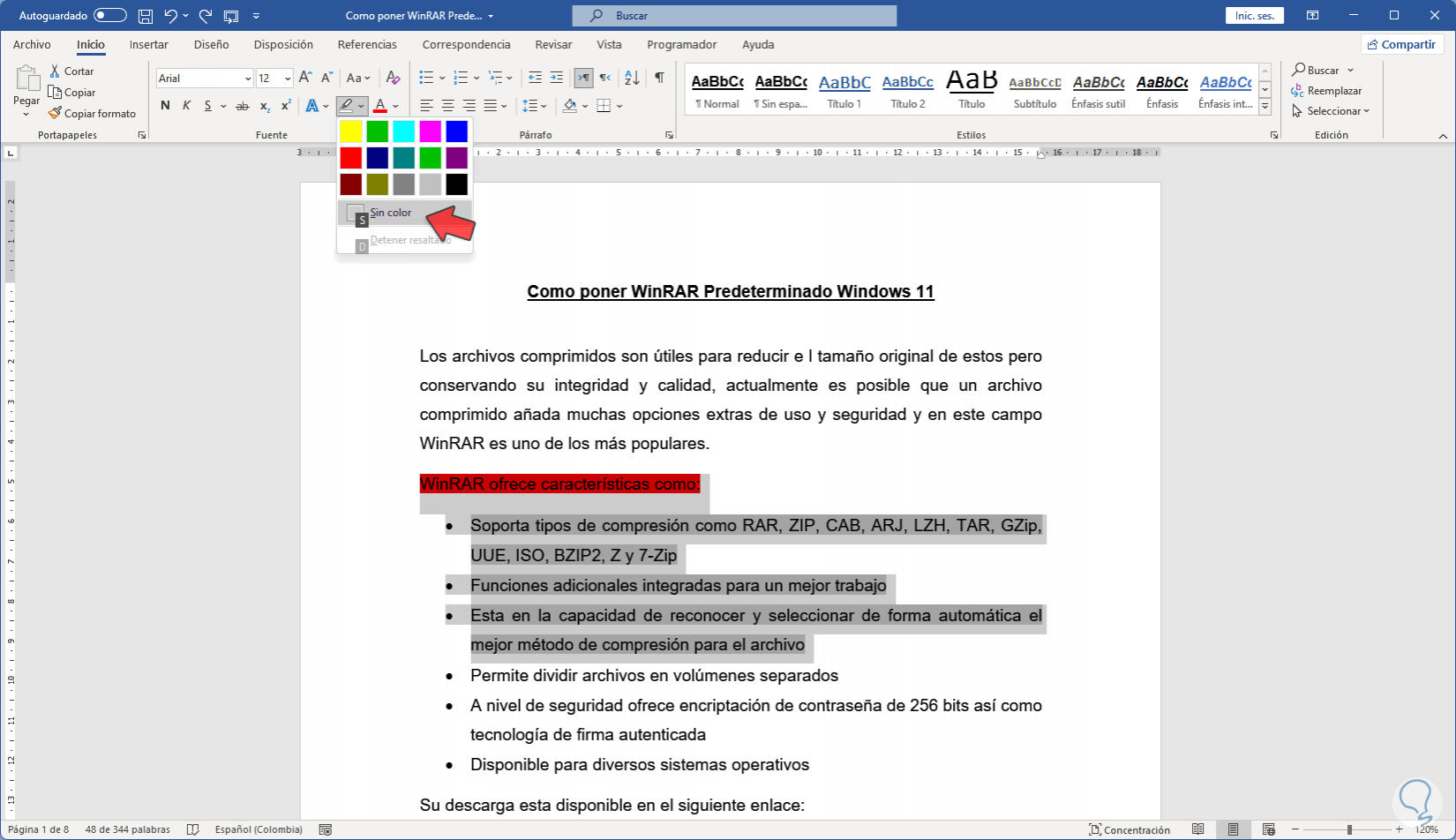The image size is (1456, 840).
Task: Apply the Título 1 style
Action: pyautogui.click(x=844, y=91)
